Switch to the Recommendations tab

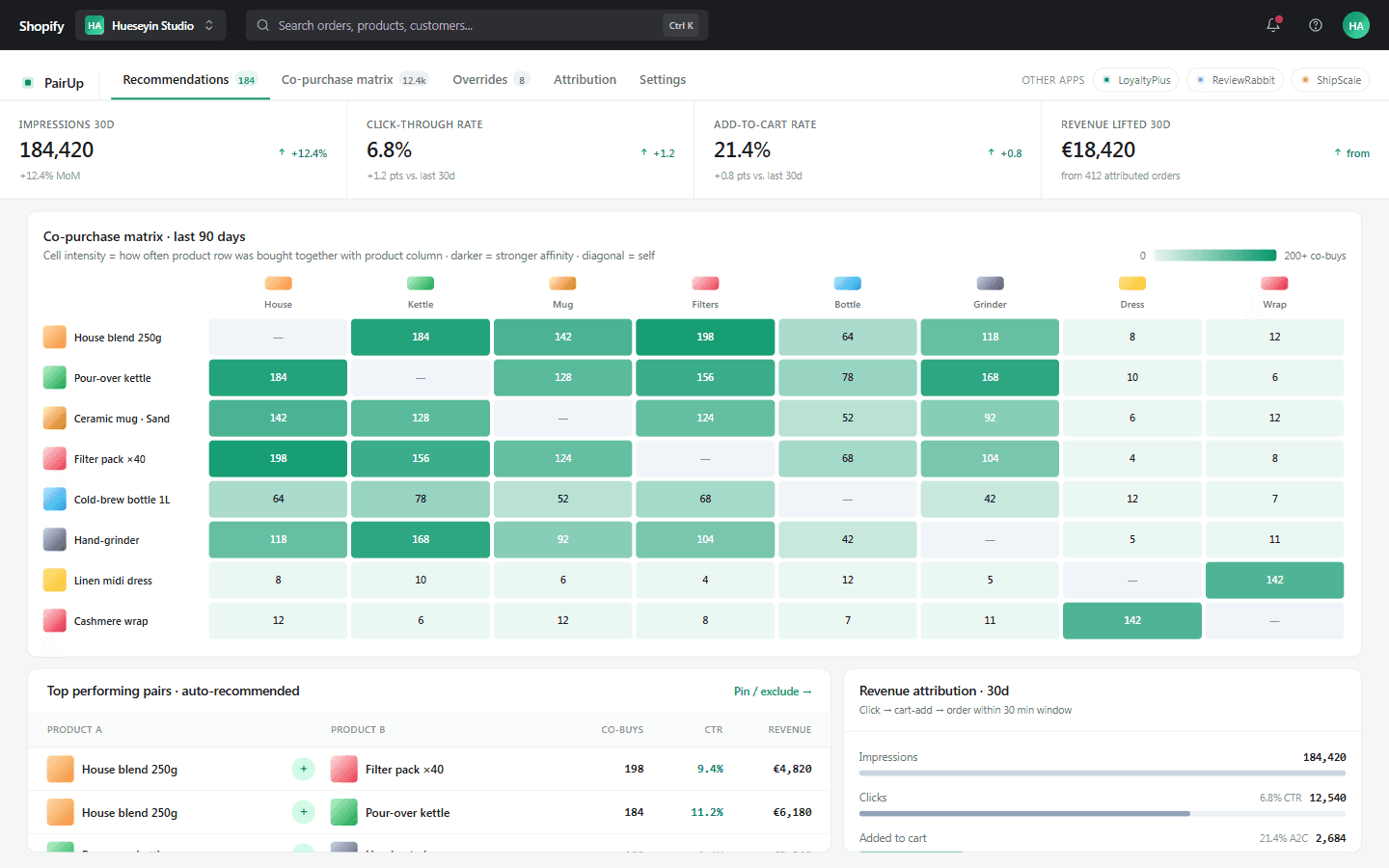[189, 80]
